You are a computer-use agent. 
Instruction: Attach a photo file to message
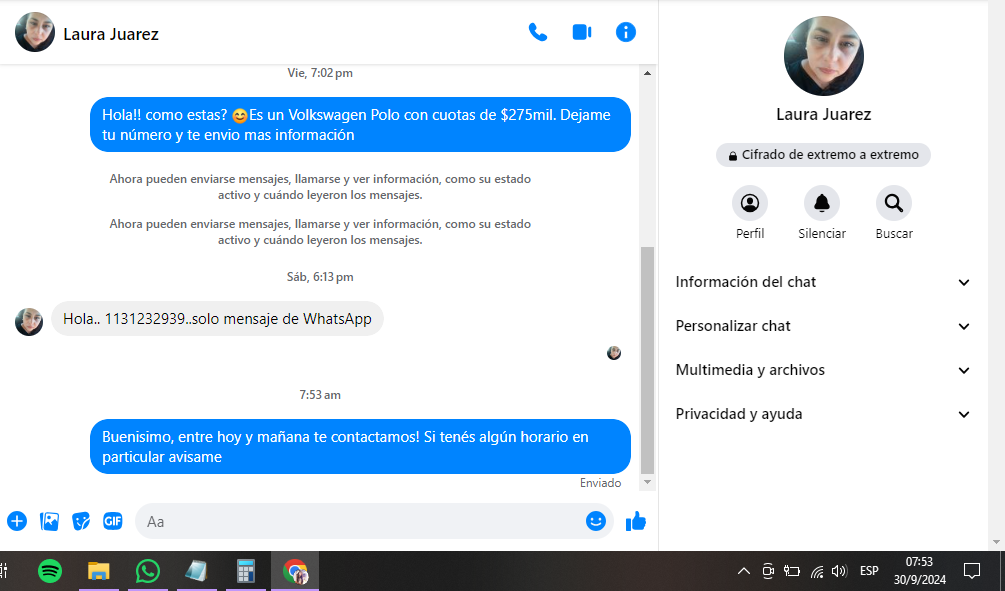tap(49, 521)
